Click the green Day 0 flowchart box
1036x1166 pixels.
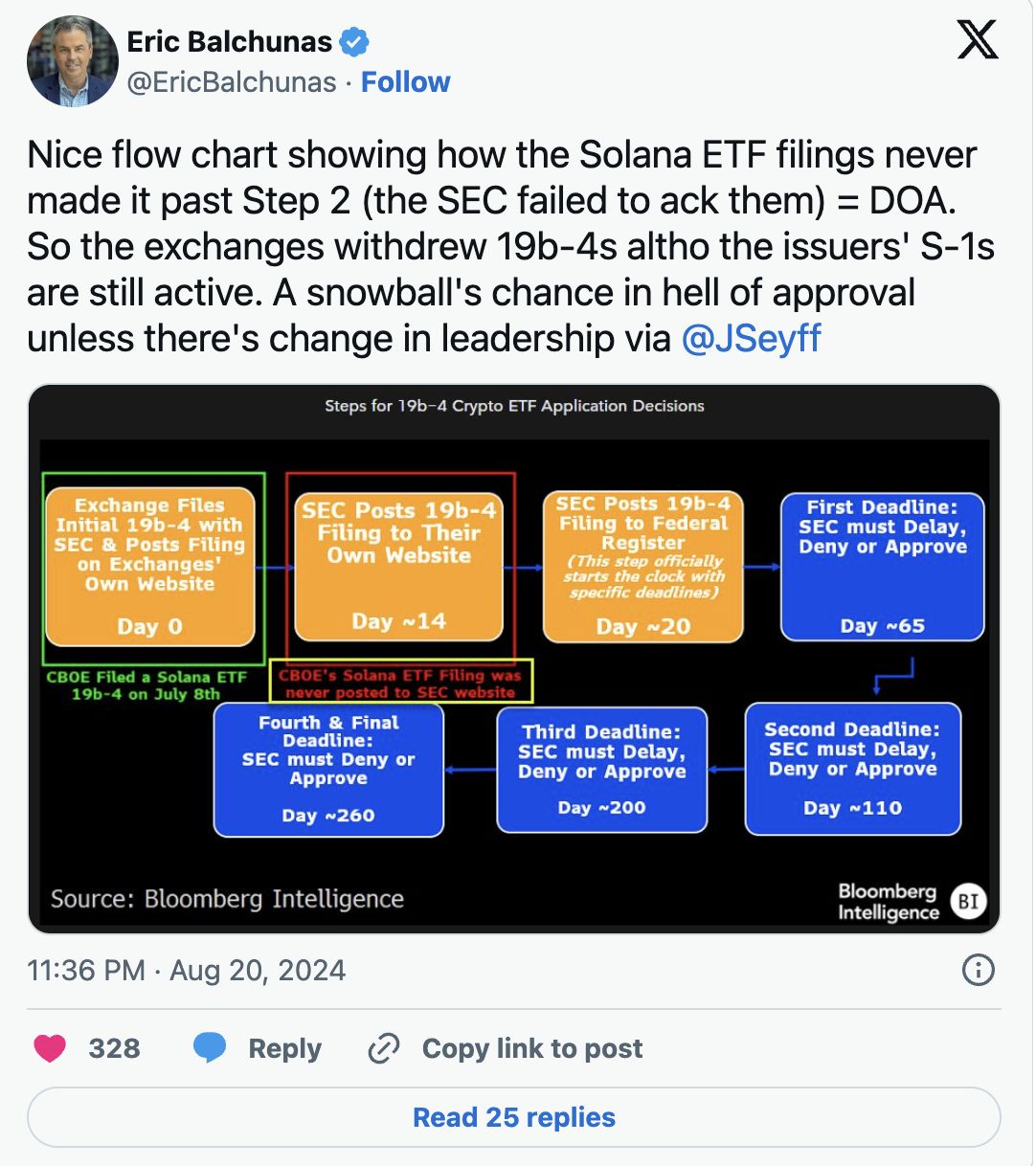pyautogui.click(x=153, y=567)
